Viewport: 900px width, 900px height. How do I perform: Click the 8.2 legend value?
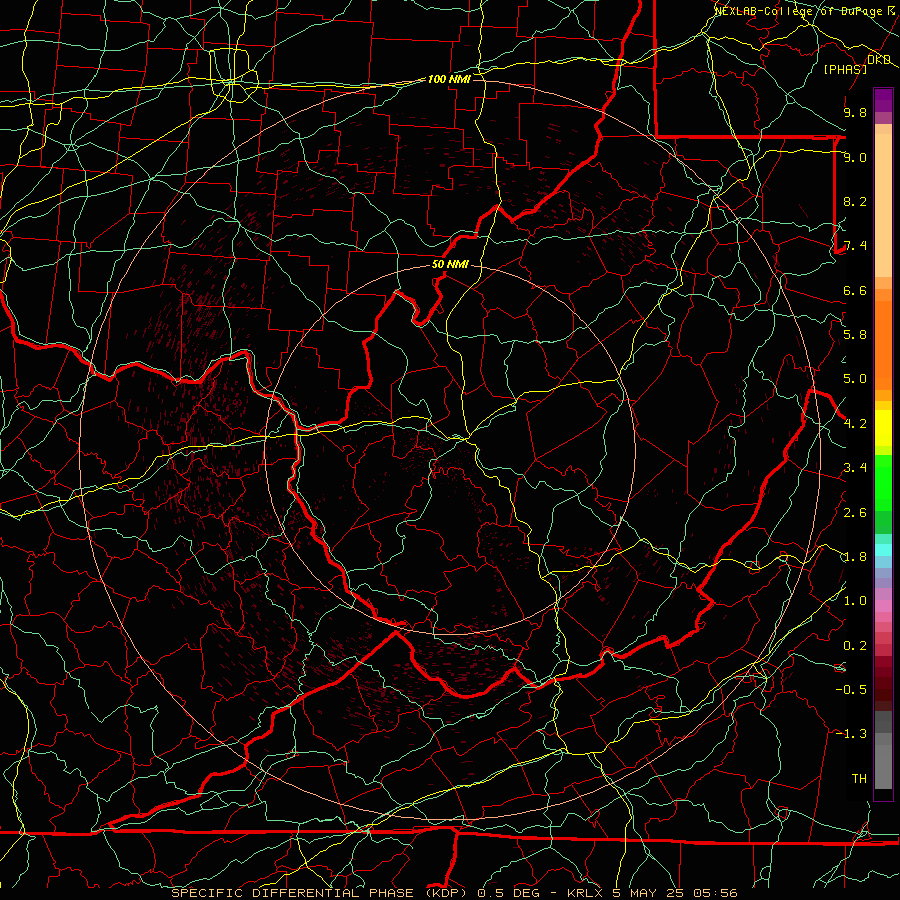pos(855,201)
